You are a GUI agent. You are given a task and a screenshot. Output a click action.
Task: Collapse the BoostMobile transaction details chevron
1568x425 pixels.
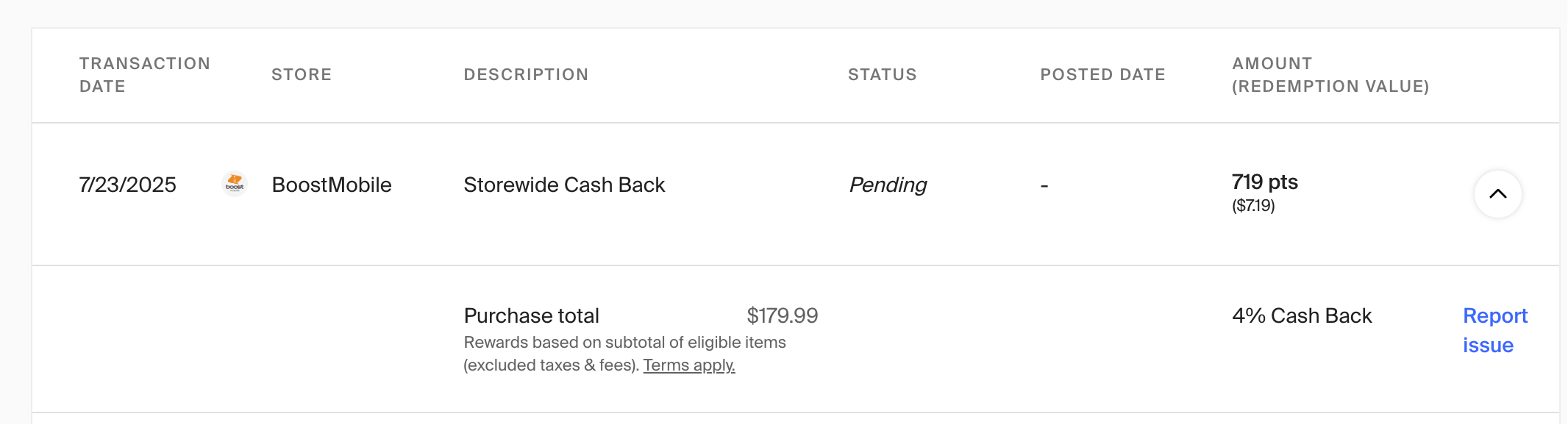(x=1497, y=194)
